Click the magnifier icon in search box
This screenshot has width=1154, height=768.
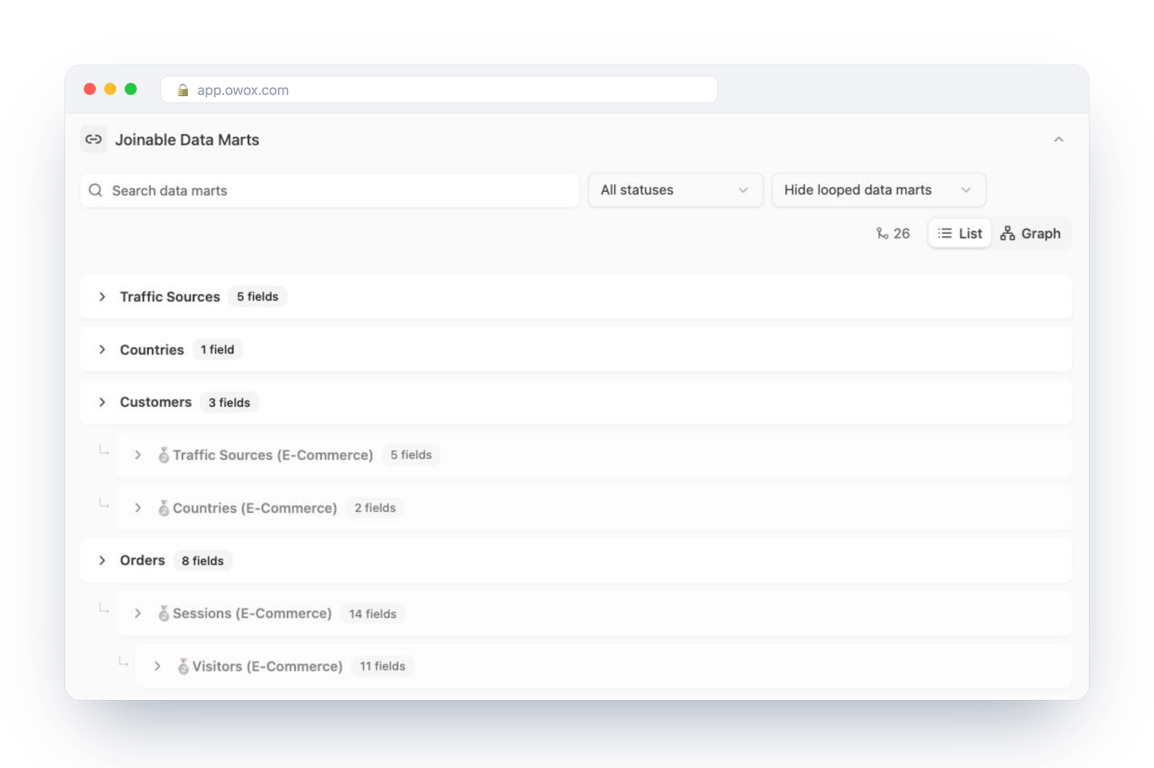point(96,191)
